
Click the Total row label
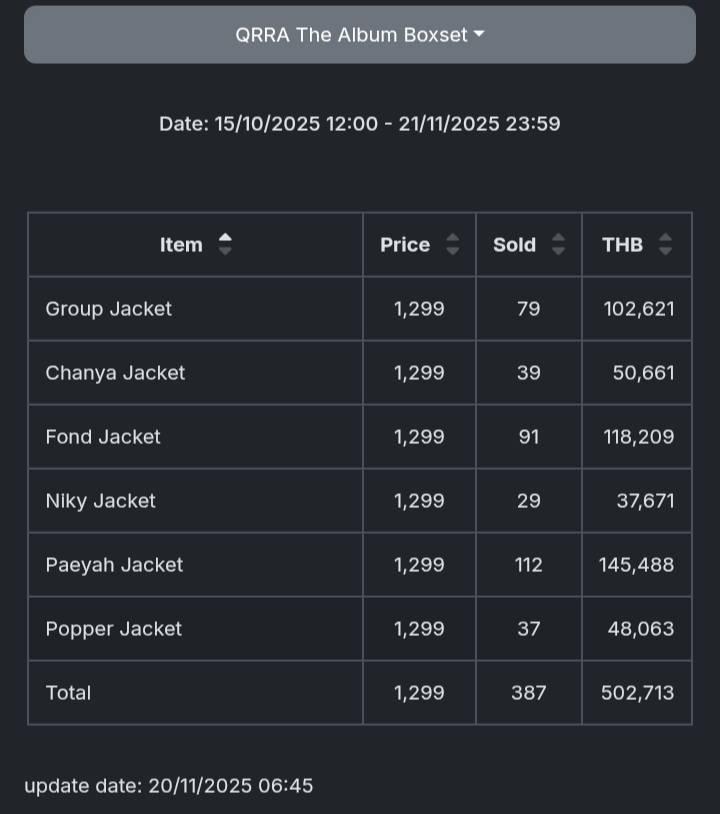click(68, 693)
